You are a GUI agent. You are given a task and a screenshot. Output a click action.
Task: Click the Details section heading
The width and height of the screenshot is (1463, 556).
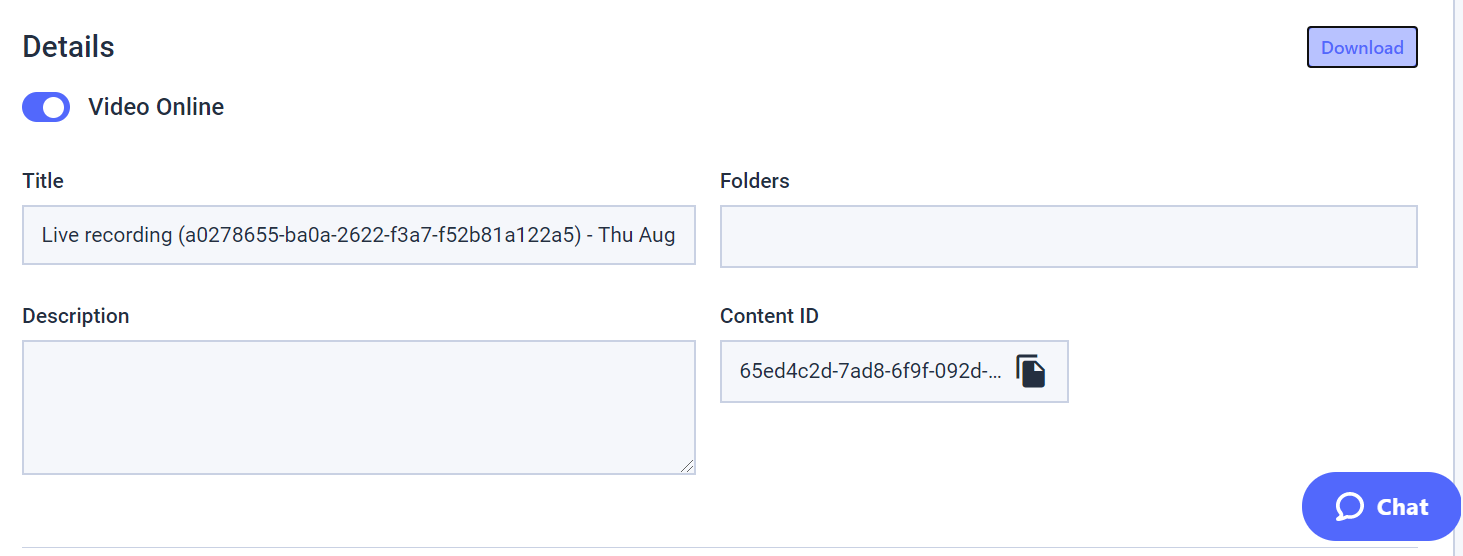click(68, 47)
